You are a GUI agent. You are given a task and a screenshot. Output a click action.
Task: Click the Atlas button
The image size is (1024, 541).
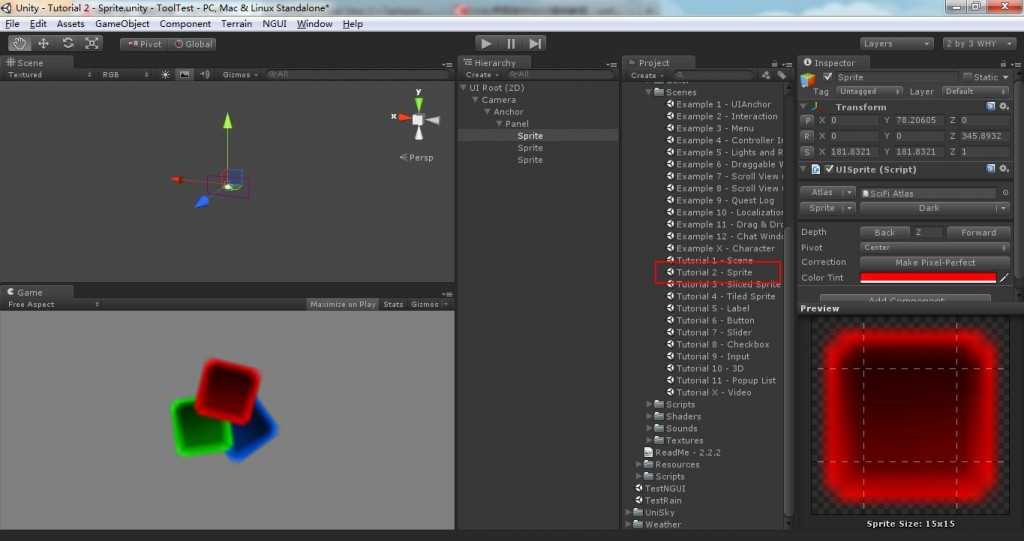point(827,193)
